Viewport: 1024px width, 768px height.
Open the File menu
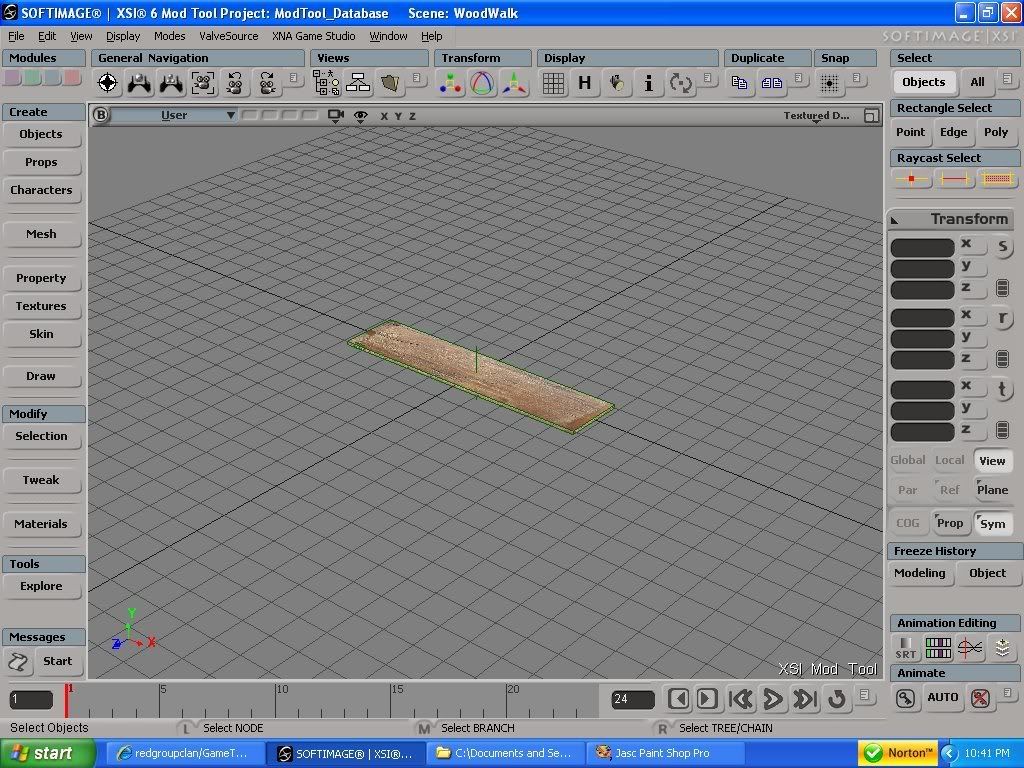16,36
